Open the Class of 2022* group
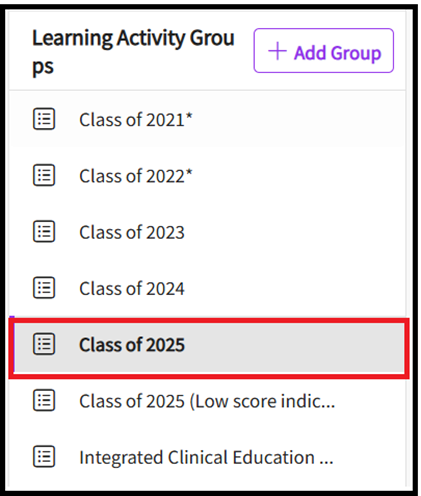The image size is (421, 496). (136, 176)
